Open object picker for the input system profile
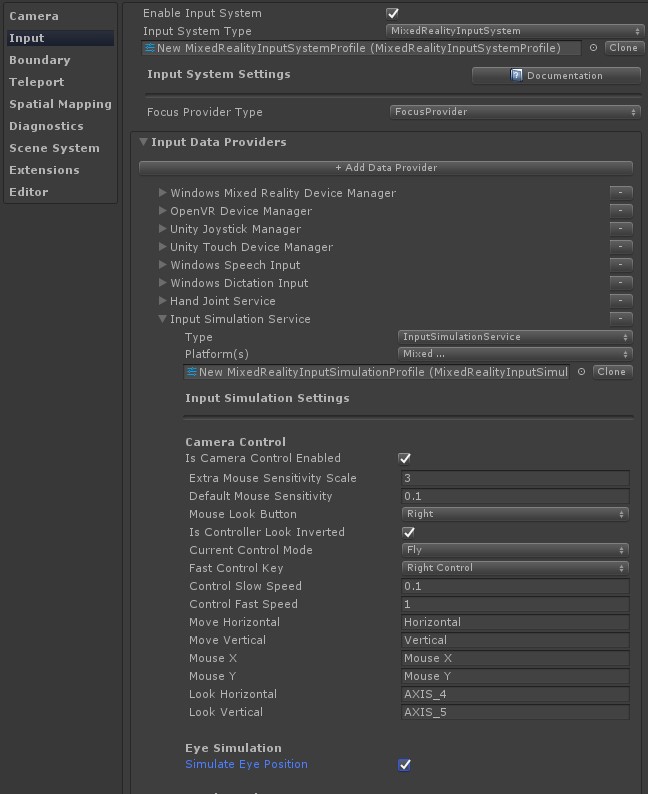The image size is (648, 794). point(593,48)
